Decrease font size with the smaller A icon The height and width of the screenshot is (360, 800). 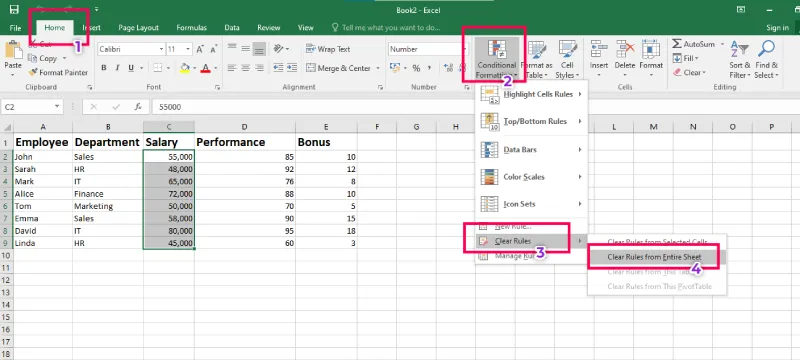(x=213, y=49)
